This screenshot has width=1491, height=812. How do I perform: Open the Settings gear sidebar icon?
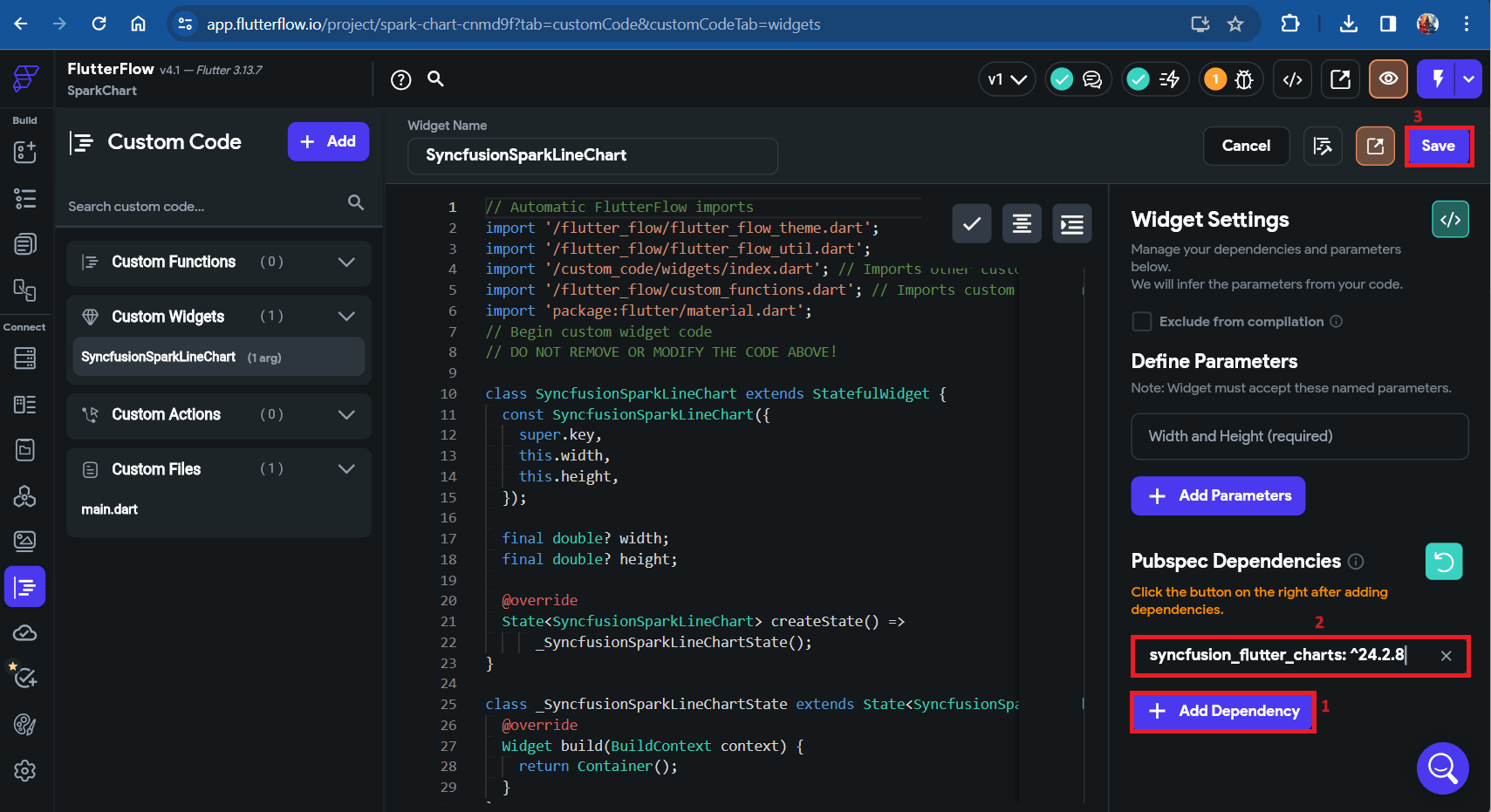point(25,771)
